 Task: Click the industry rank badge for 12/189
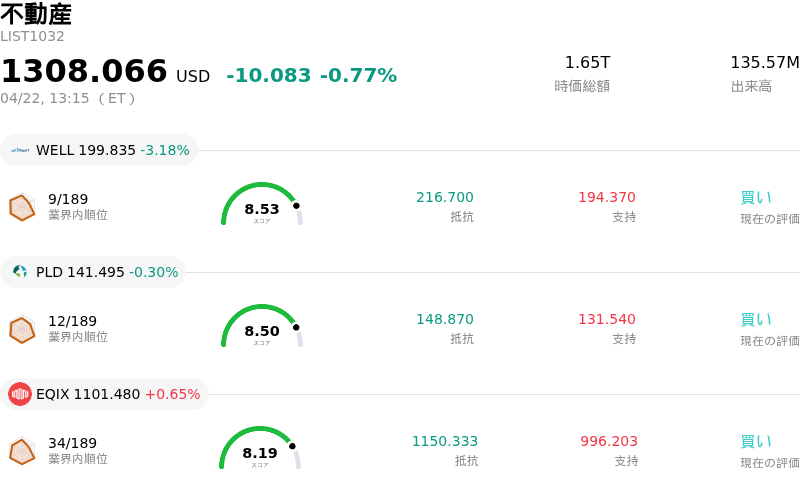point(22,329)
